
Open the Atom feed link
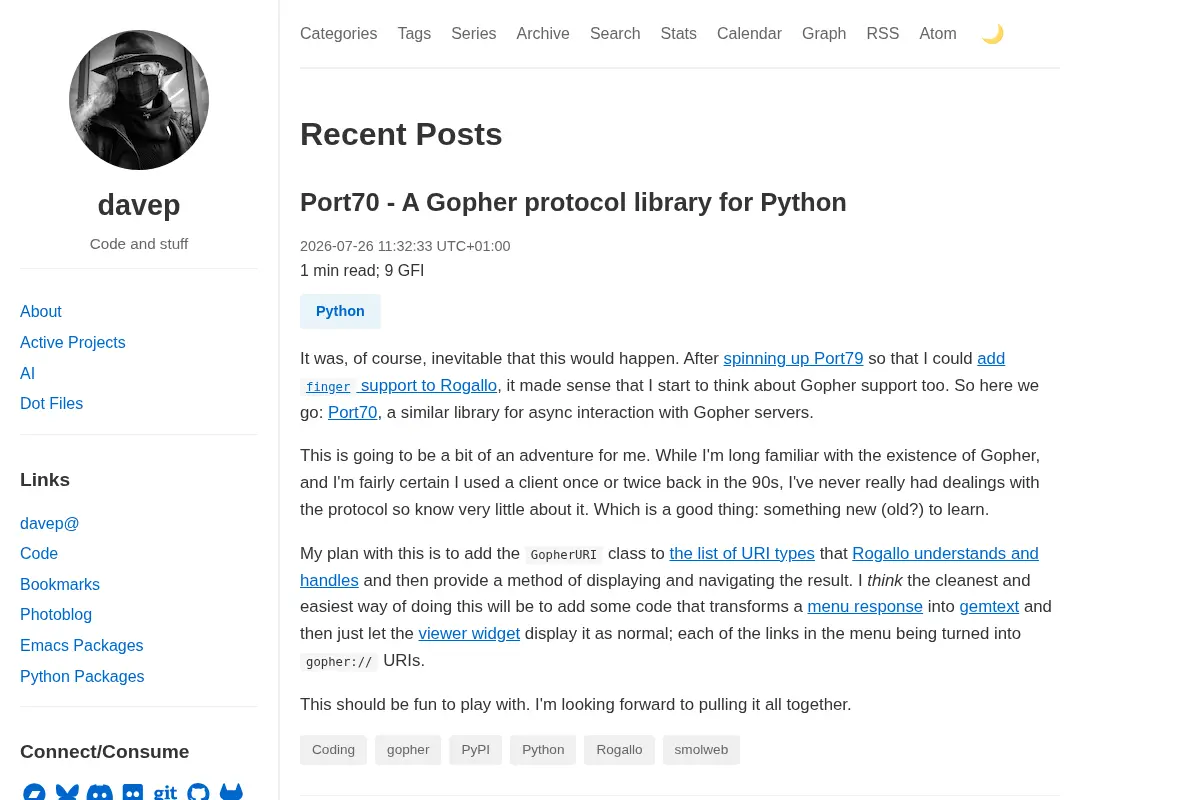click(938, 34)
